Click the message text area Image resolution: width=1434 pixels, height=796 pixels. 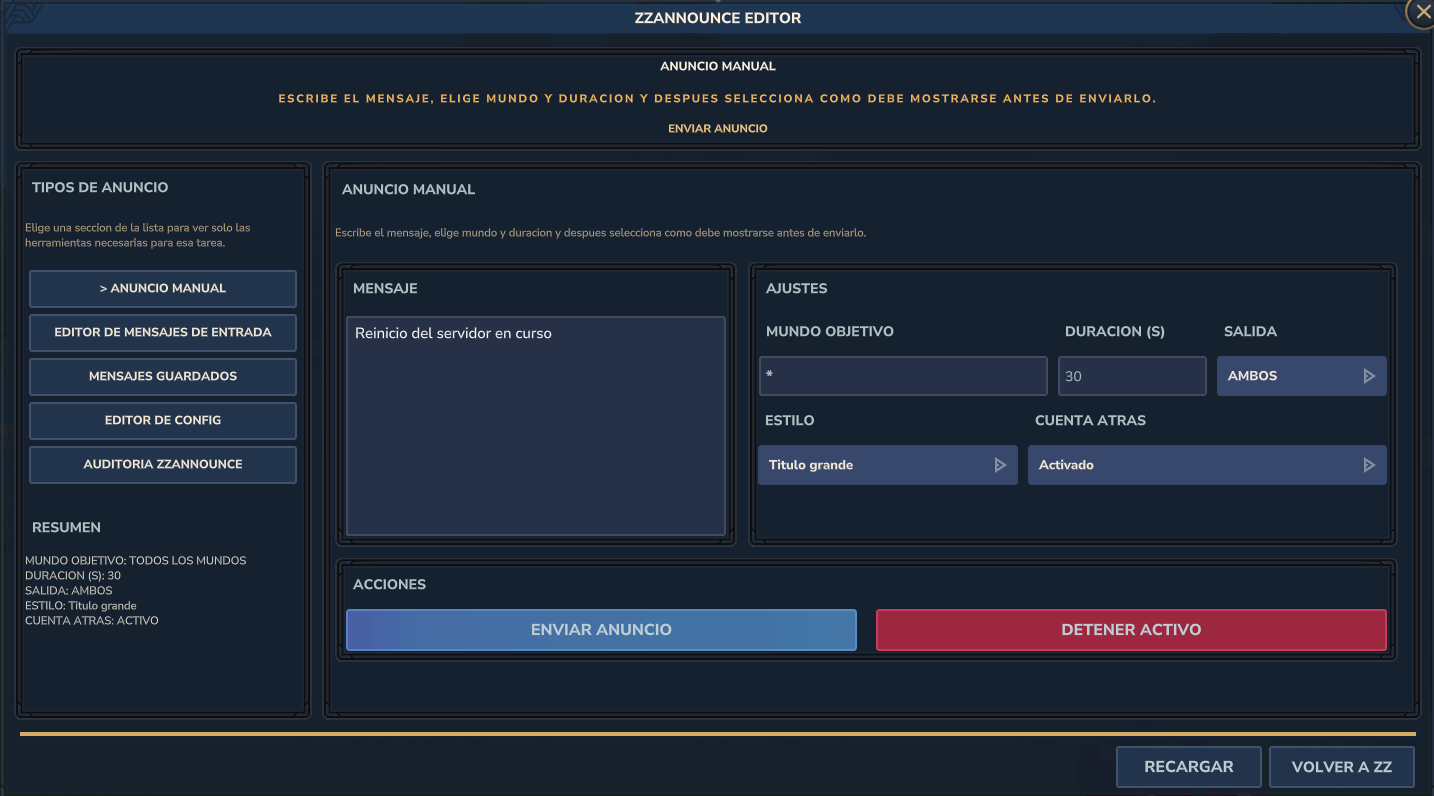(x=535, y=426)
